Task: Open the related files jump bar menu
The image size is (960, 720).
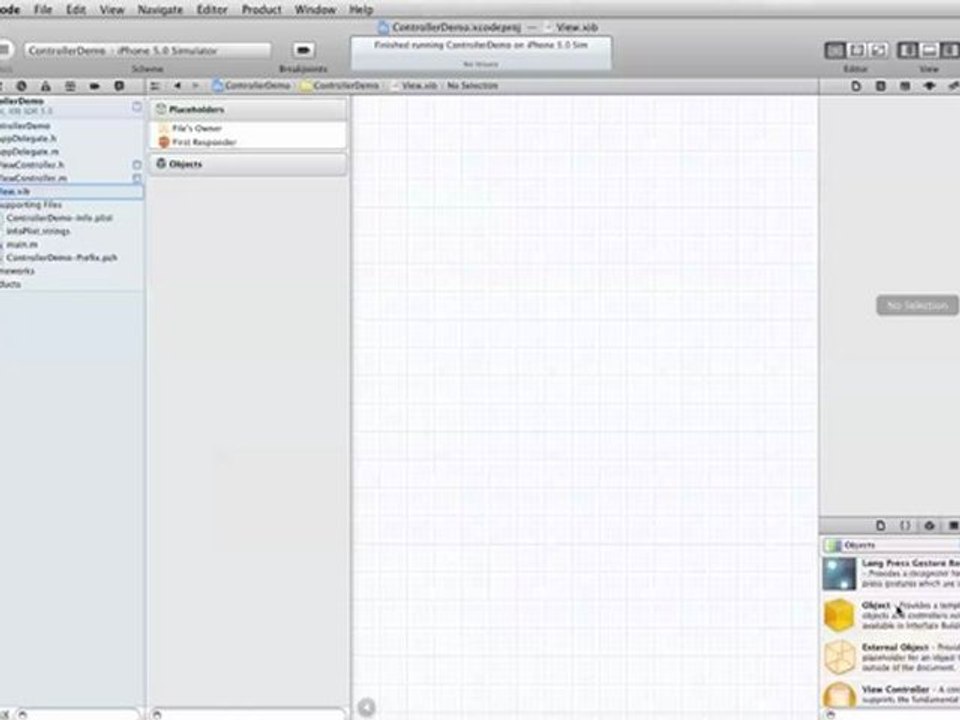Action: pyautogui.click(x=155, y=86)
